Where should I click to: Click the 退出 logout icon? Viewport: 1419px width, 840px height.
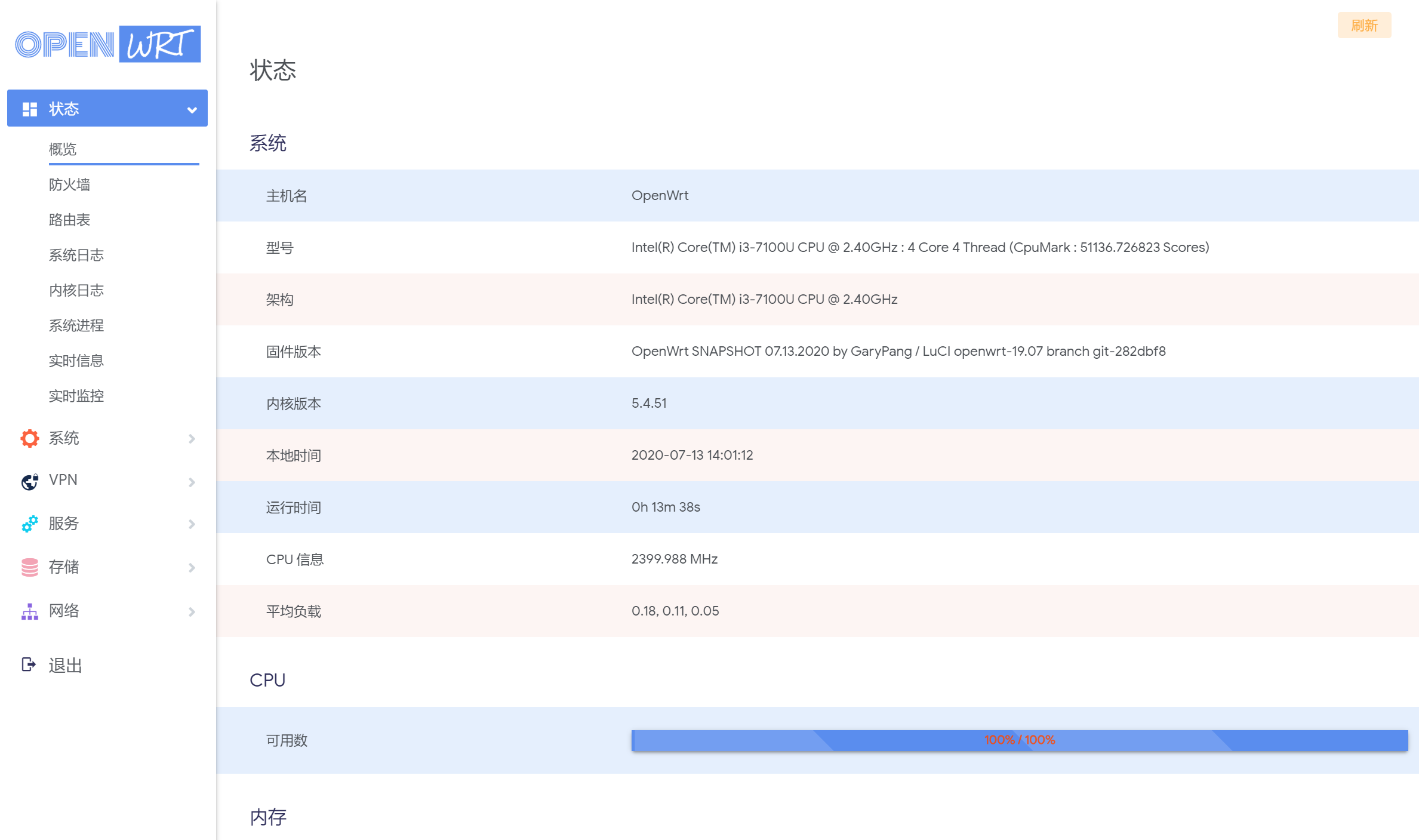click(x=29, y=664)
